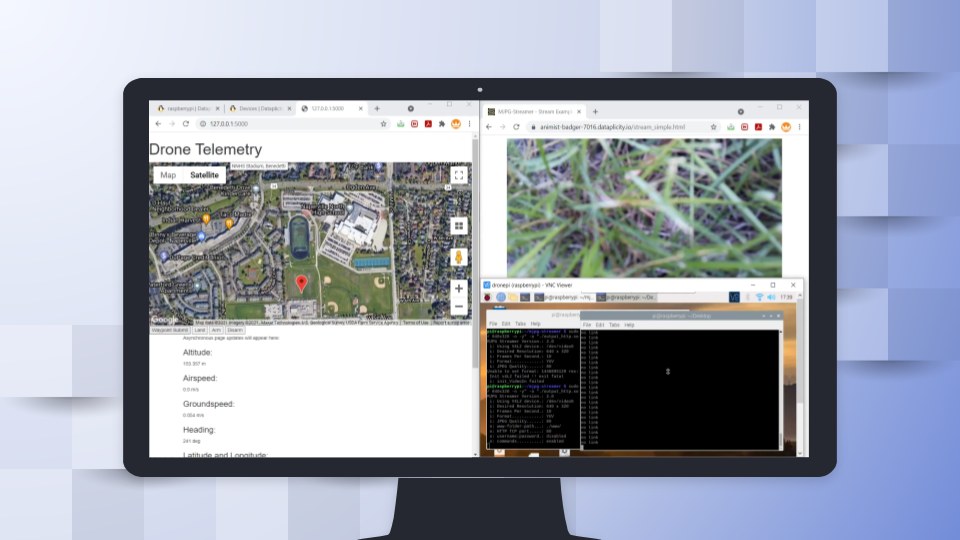Click the telemetry page vertical scrollbar
Image resolution: width=960 pixels, height=540 pixels.
pyautogui.click(x=475, y=253)
